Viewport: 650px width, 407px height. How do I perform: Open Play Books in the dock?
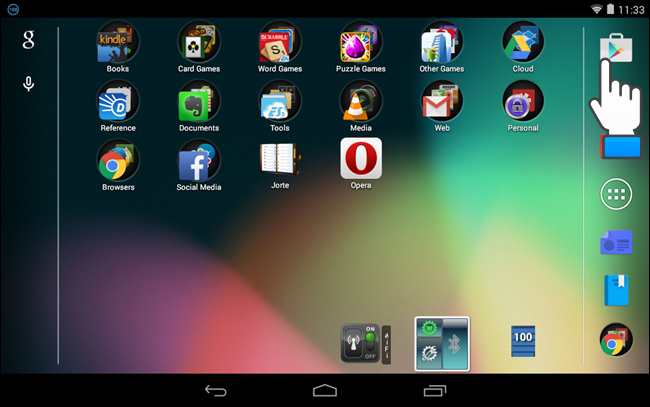coord(616,290)
